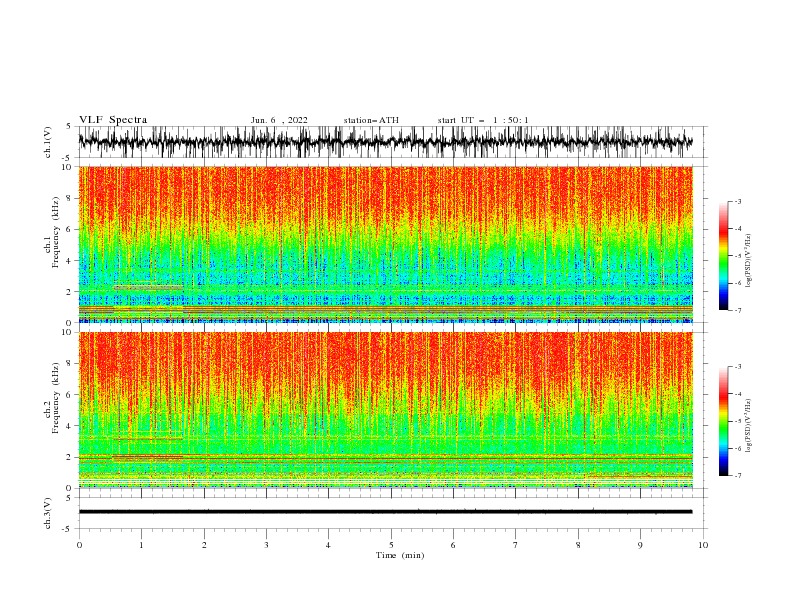Click the "2" tick on the time axis

(204, 545)
